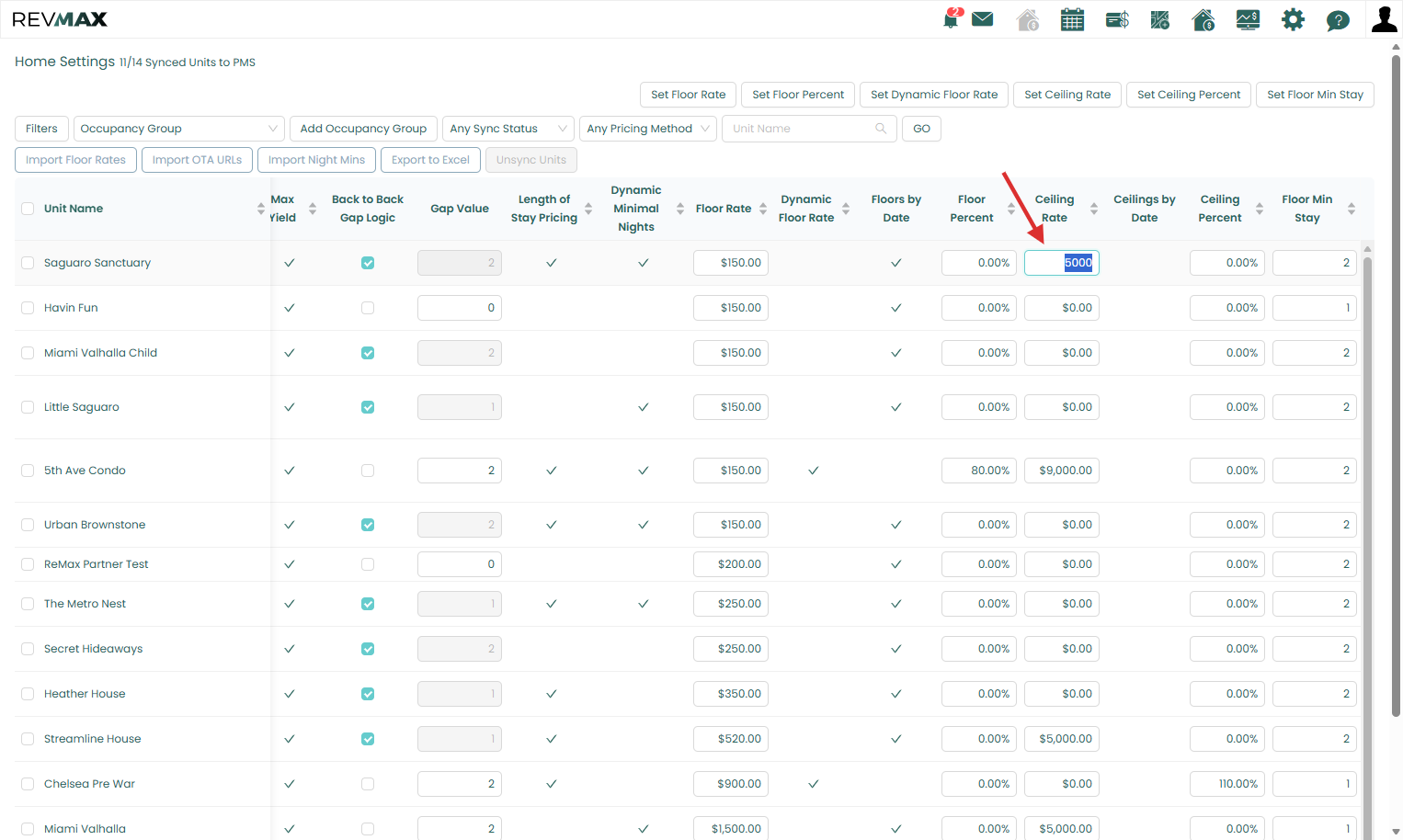This screenshot has width=1403, height=840.
Task: Open the notifications bell
Action: point(951,19)
